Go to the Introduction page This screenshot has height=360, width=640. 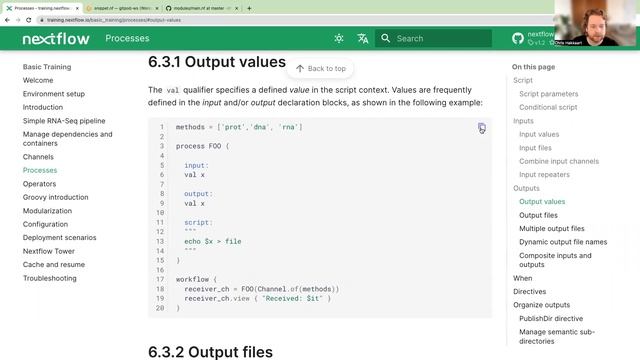[43, 107]
